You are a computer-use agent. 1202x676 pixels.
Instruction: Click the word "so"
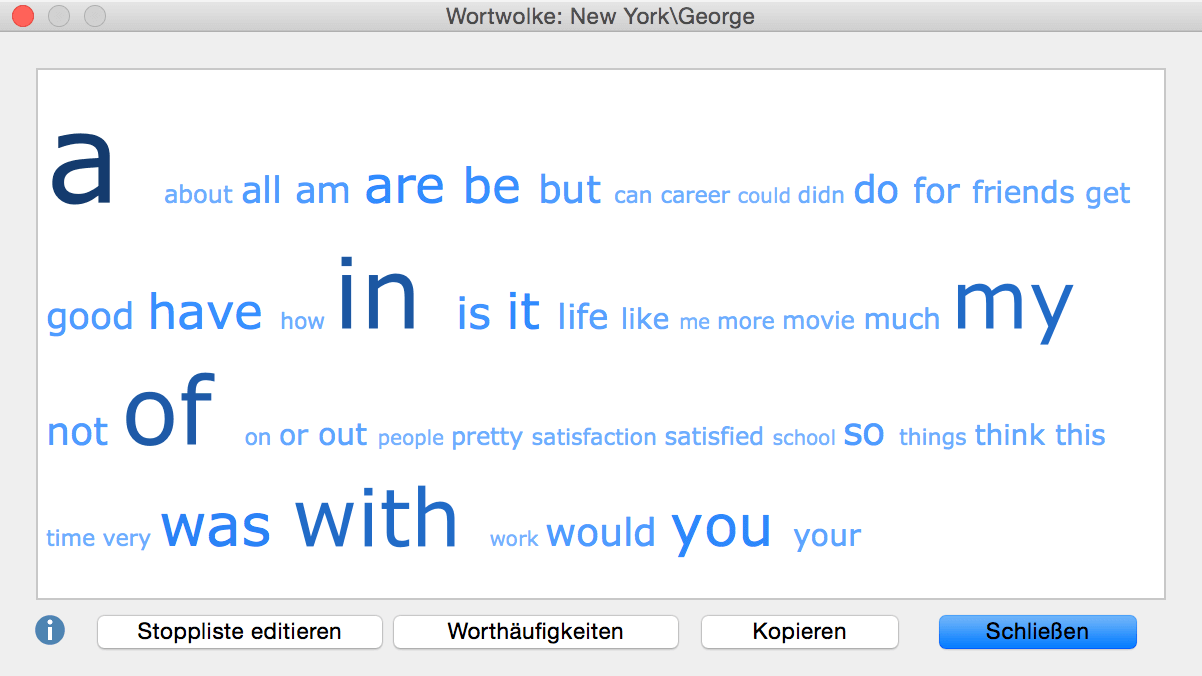click(864, 434)
